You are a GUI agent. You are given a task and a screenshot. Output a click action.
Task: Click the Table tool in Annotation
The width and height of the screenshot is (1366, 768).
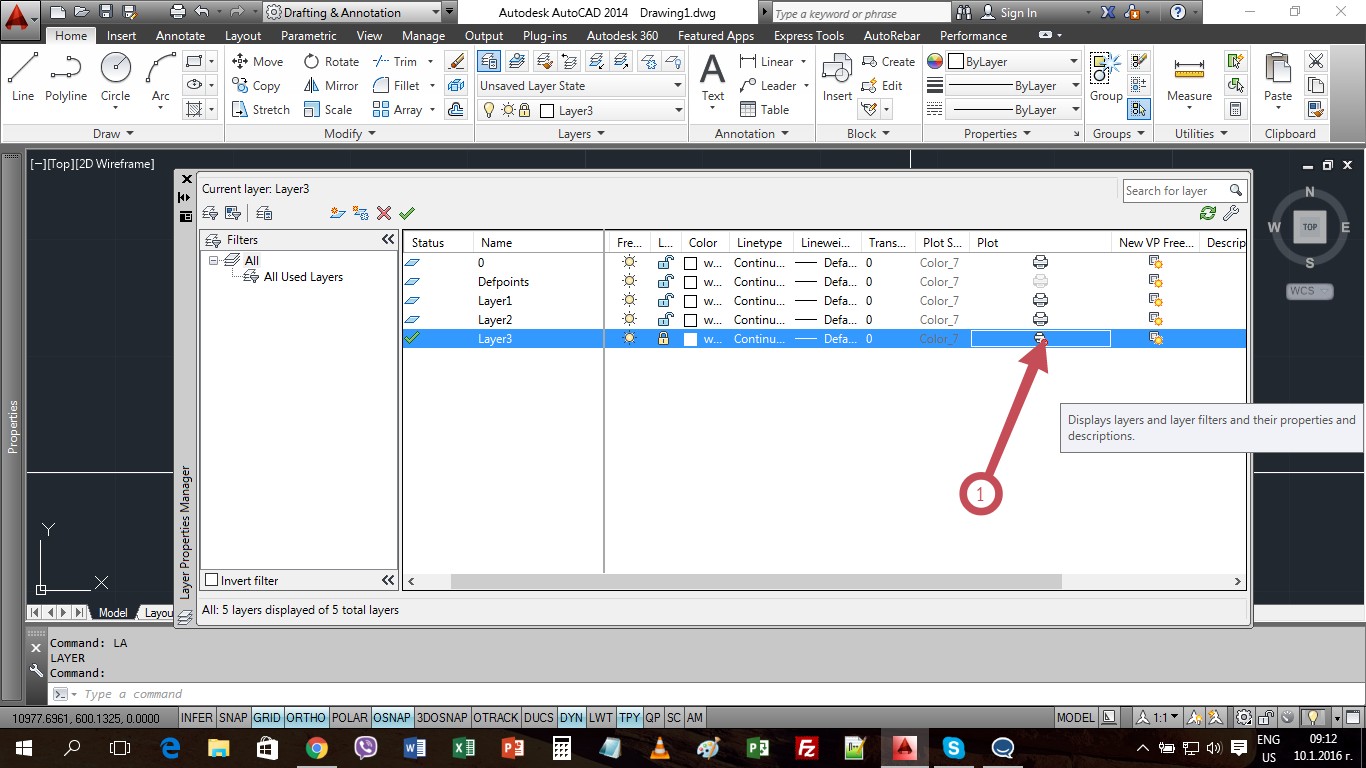click(x=765, y=109)
